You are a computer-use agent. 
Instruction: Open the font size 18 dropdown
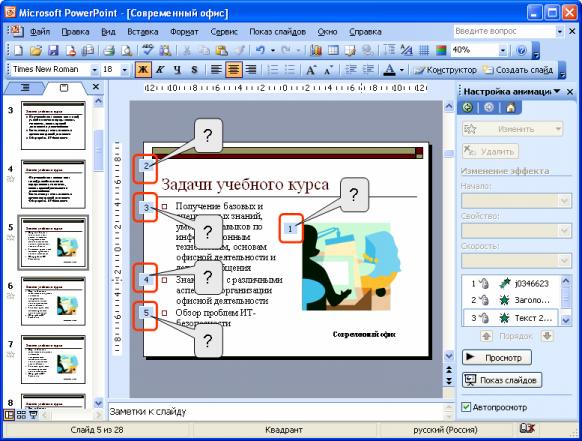click(x=125, y=69)
